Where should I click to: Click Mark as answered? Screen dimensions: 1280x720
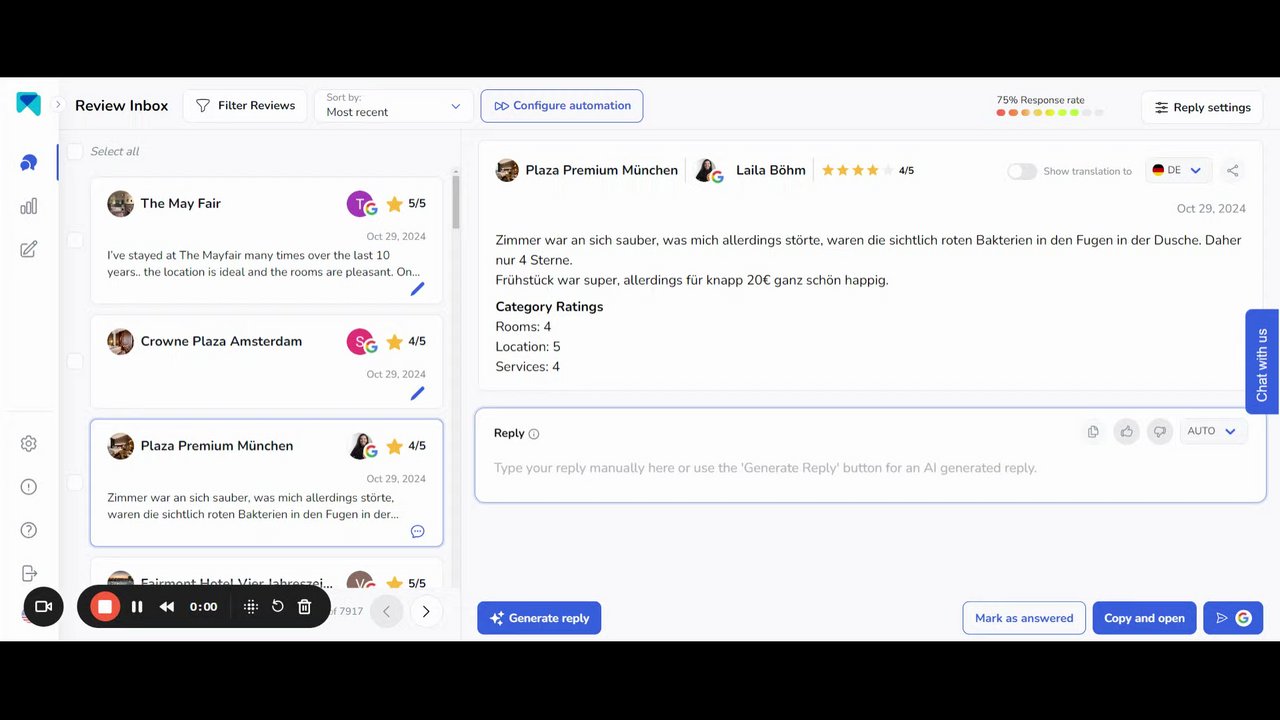(1024, 618)
